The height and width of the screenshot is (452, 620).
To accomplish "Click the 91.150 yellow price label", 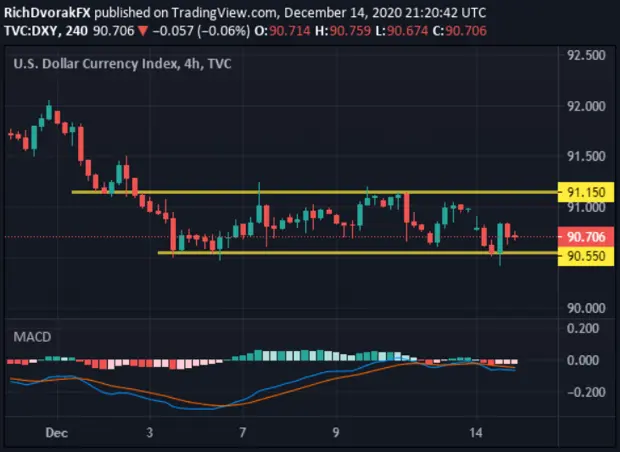I will [x=586, y=192].
